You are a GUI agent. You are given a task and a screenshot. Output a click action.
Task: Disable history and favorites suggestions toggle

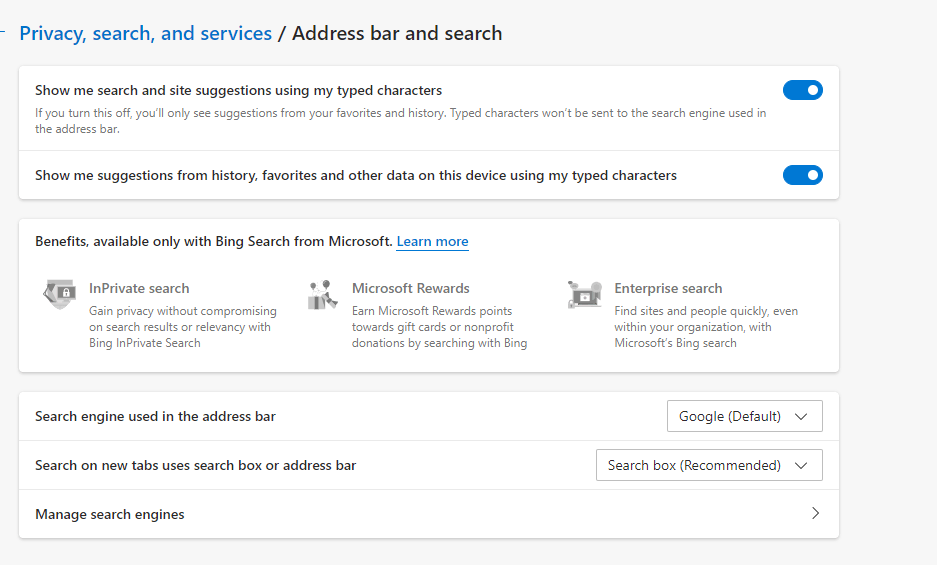coord(802,176)
